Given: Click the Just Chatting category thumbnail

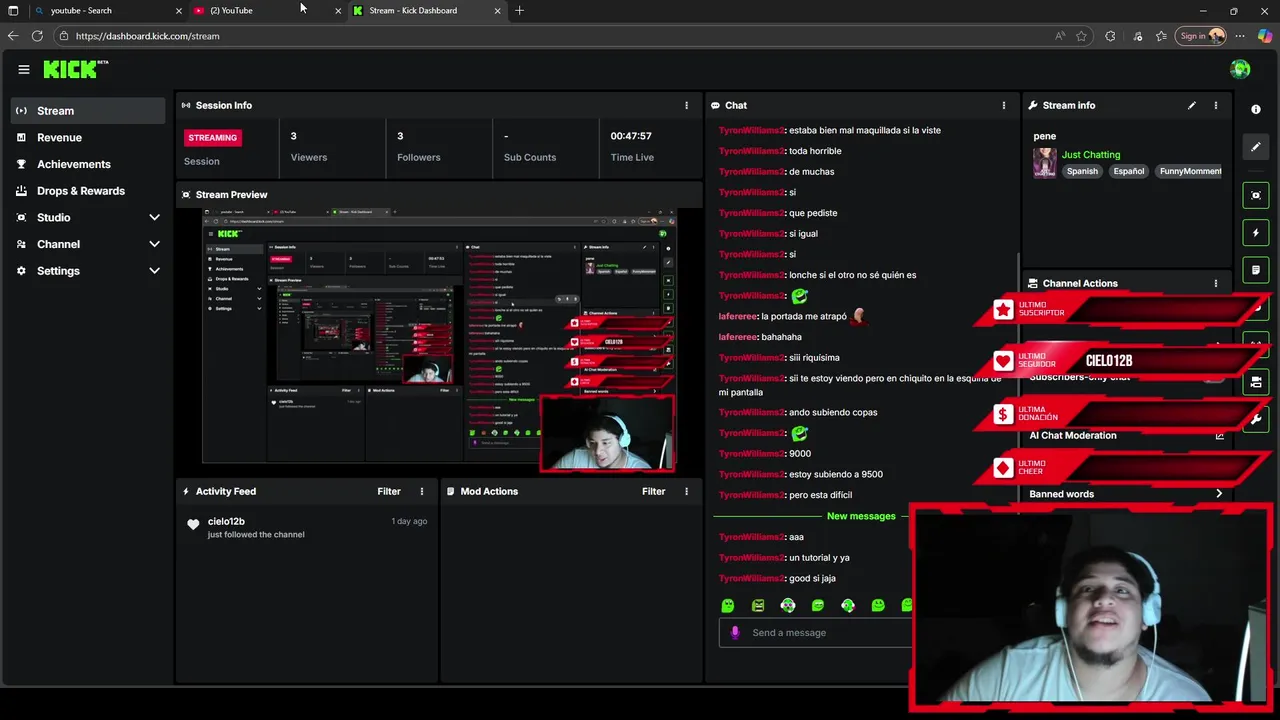Looking at the screenshot, I should tap(1045, 163).
